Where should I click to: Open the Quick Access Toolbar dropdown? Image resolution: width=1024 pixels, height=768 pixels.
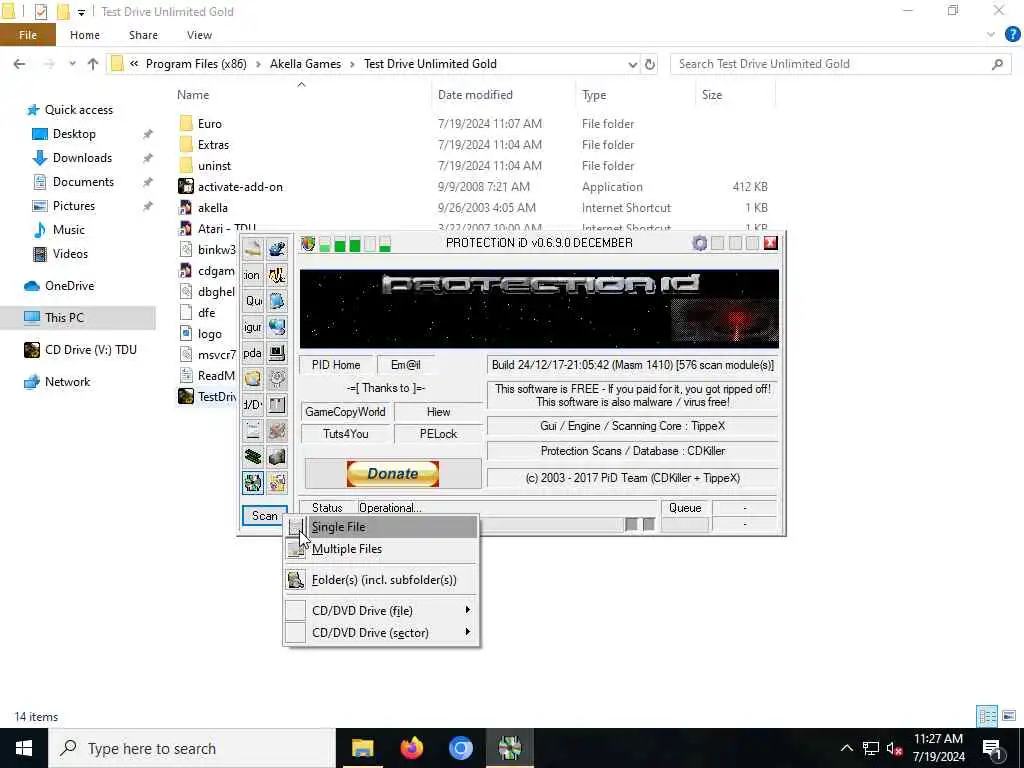pos(81,12)
